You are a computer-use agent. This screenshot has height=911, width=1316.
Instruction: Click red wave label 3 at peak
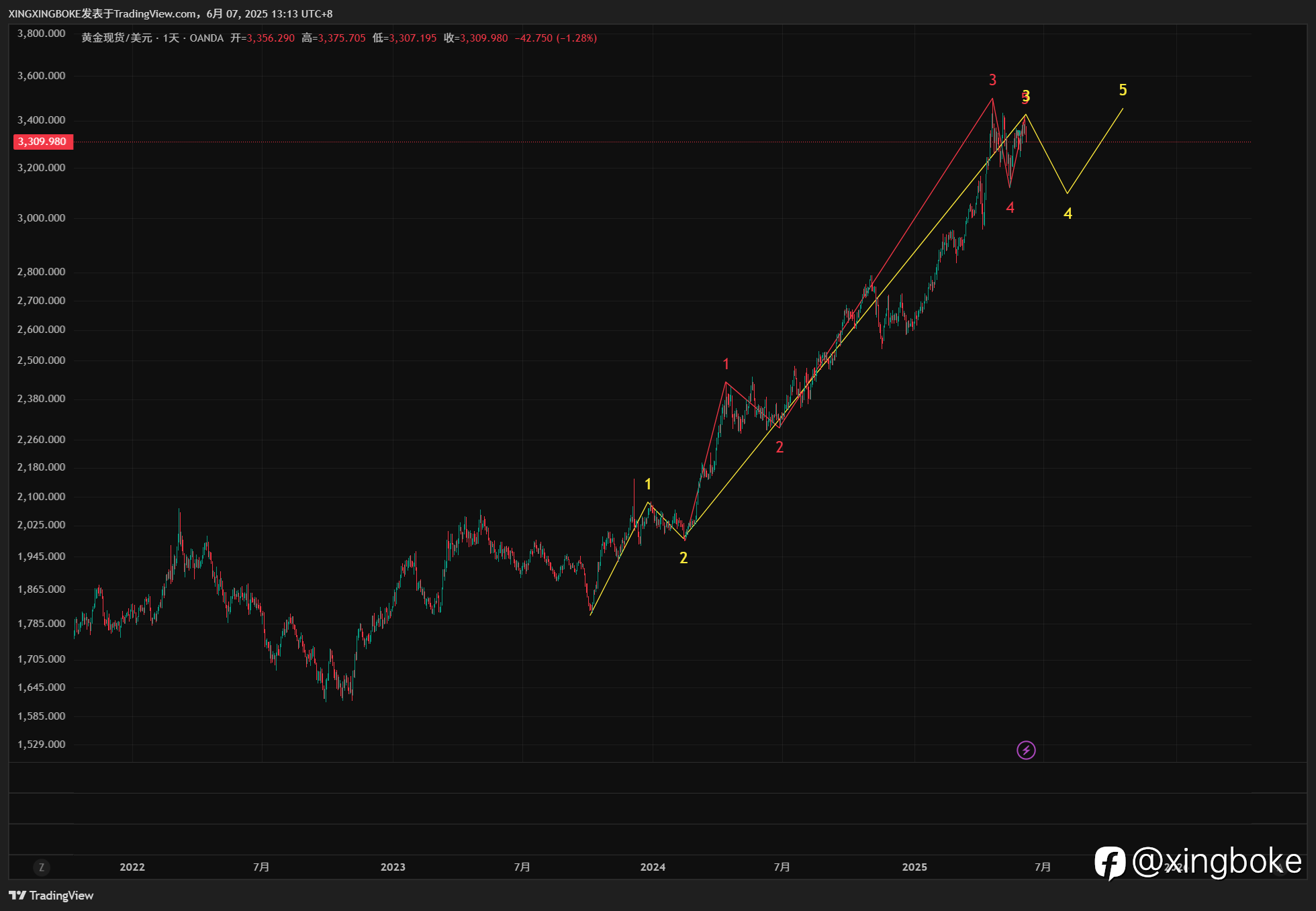992,80
